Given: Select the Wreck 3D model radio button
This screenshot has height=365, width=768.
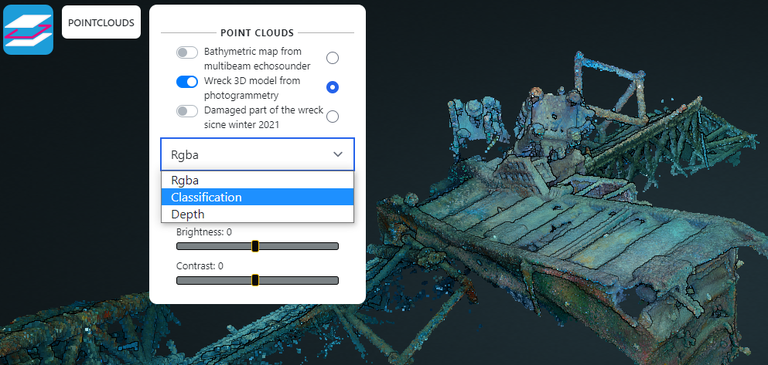Looking at the screenshot, I should click(333, 87).
